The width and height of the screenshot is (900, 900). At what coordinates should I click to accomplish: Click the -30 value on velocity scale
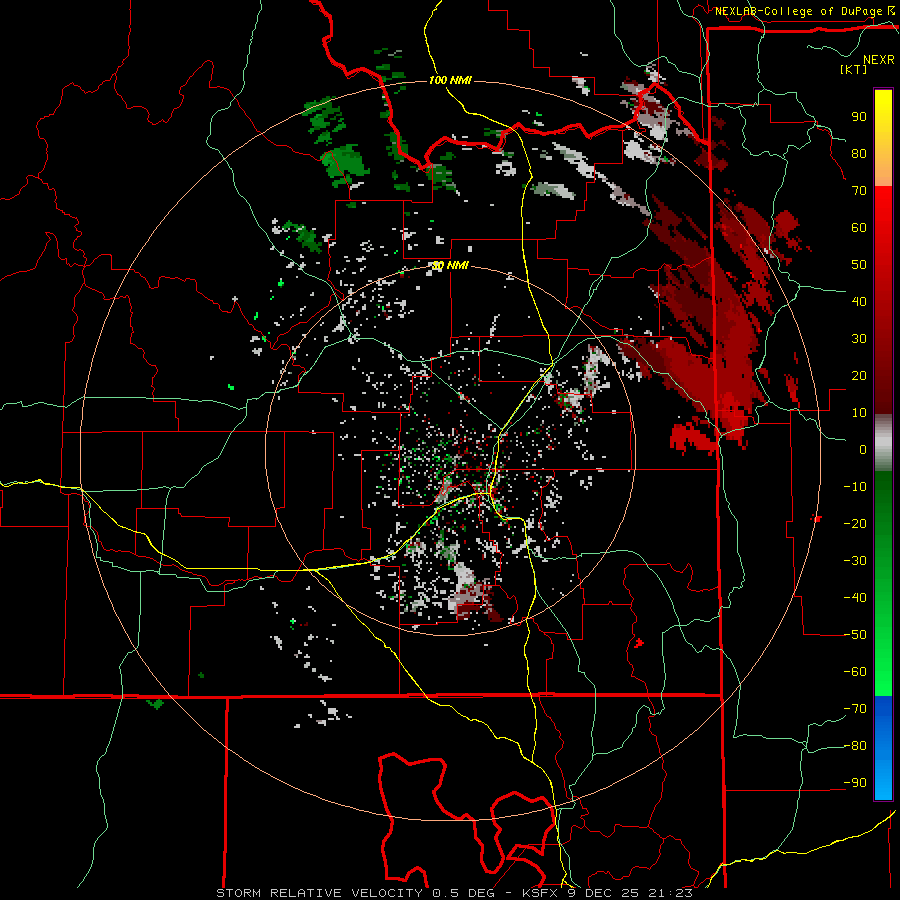pyautogui.click(x=855, y=561)
